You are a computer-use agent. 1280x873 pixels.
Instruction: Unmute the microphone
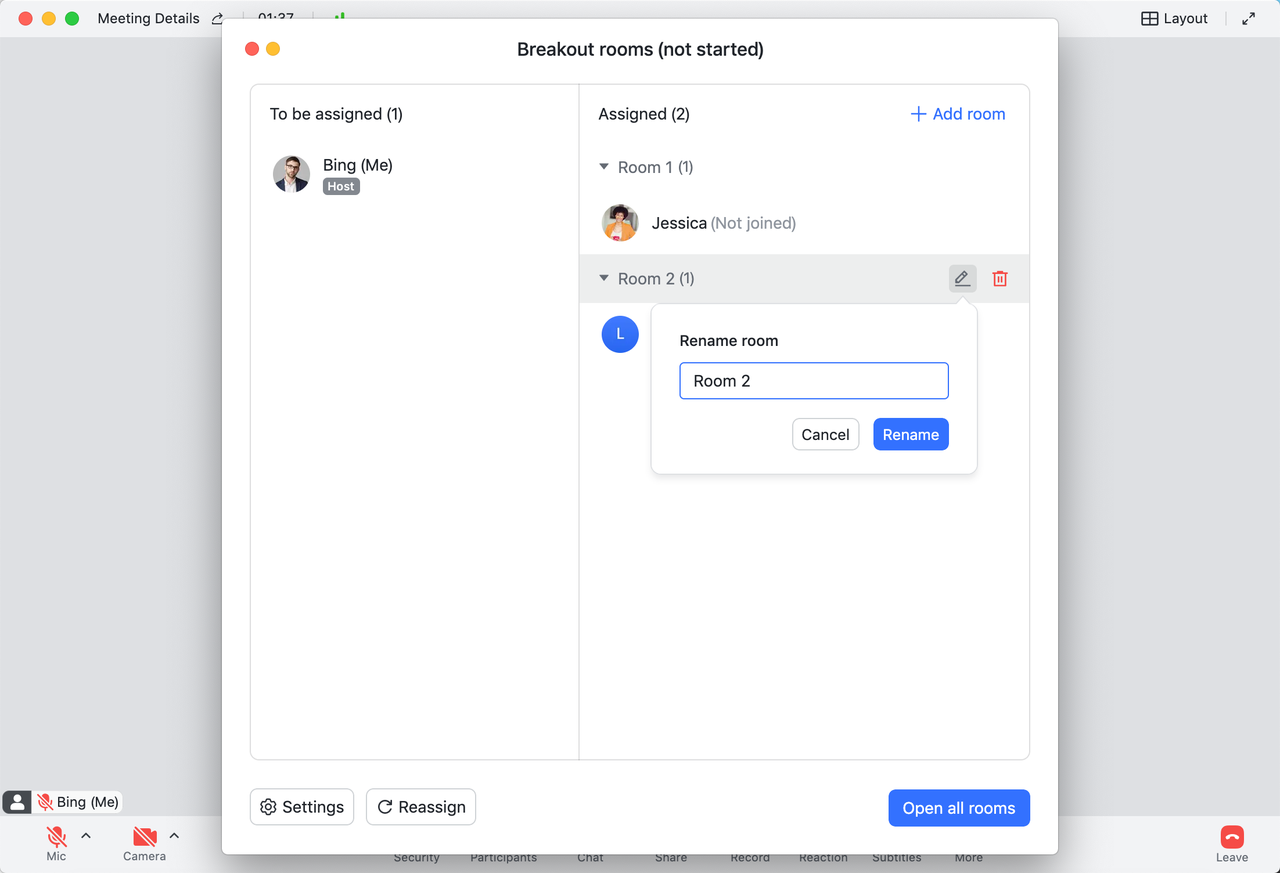click(x=57, y=837)
